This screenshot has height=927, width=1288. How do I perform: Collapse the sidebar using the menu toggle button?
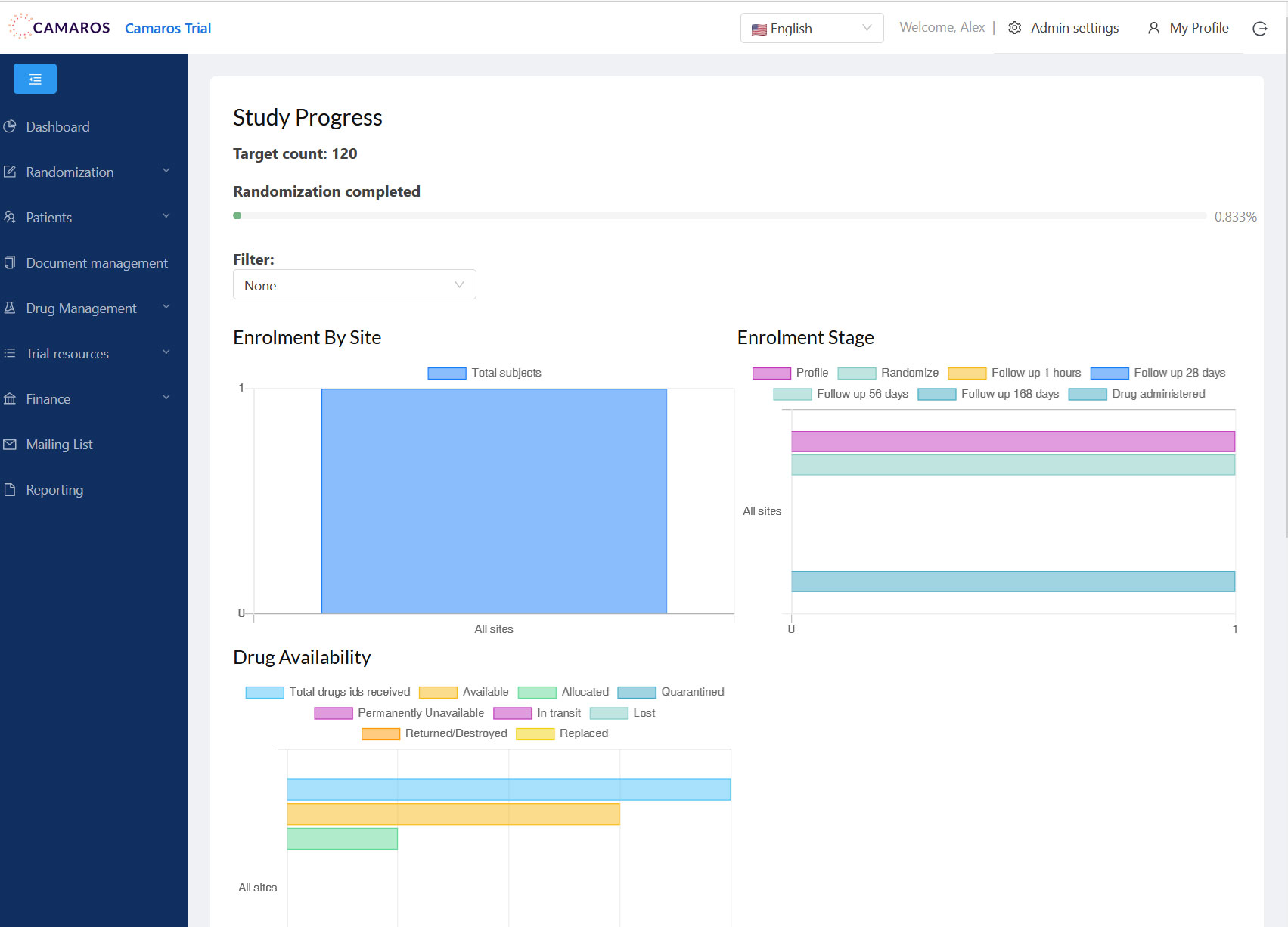[x=35, y=79]
